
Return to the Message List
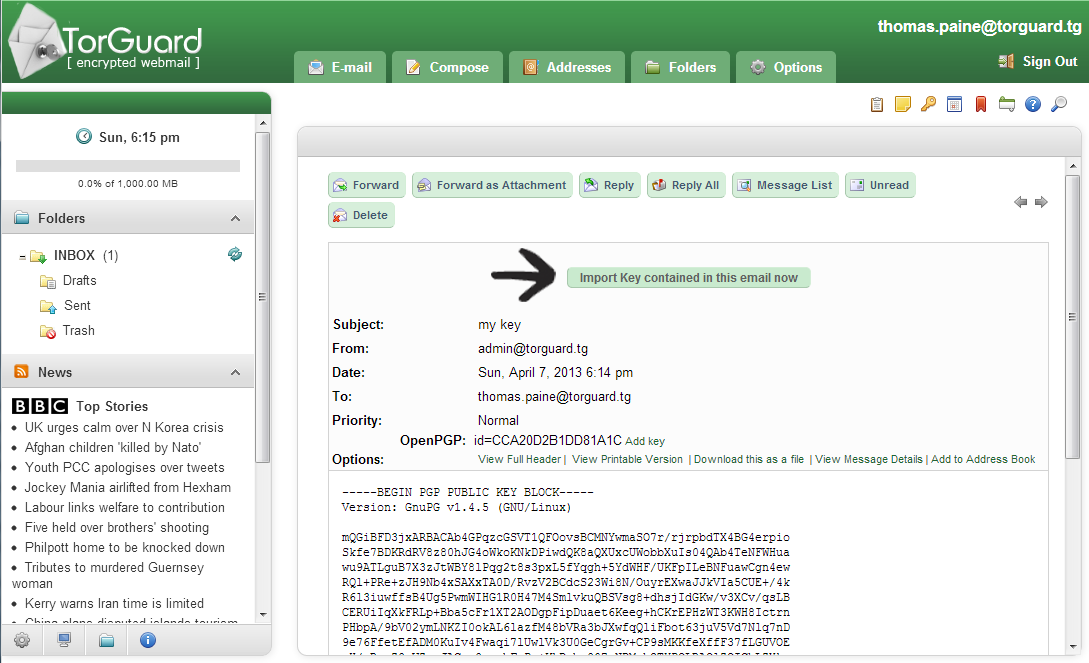point(785,185)
